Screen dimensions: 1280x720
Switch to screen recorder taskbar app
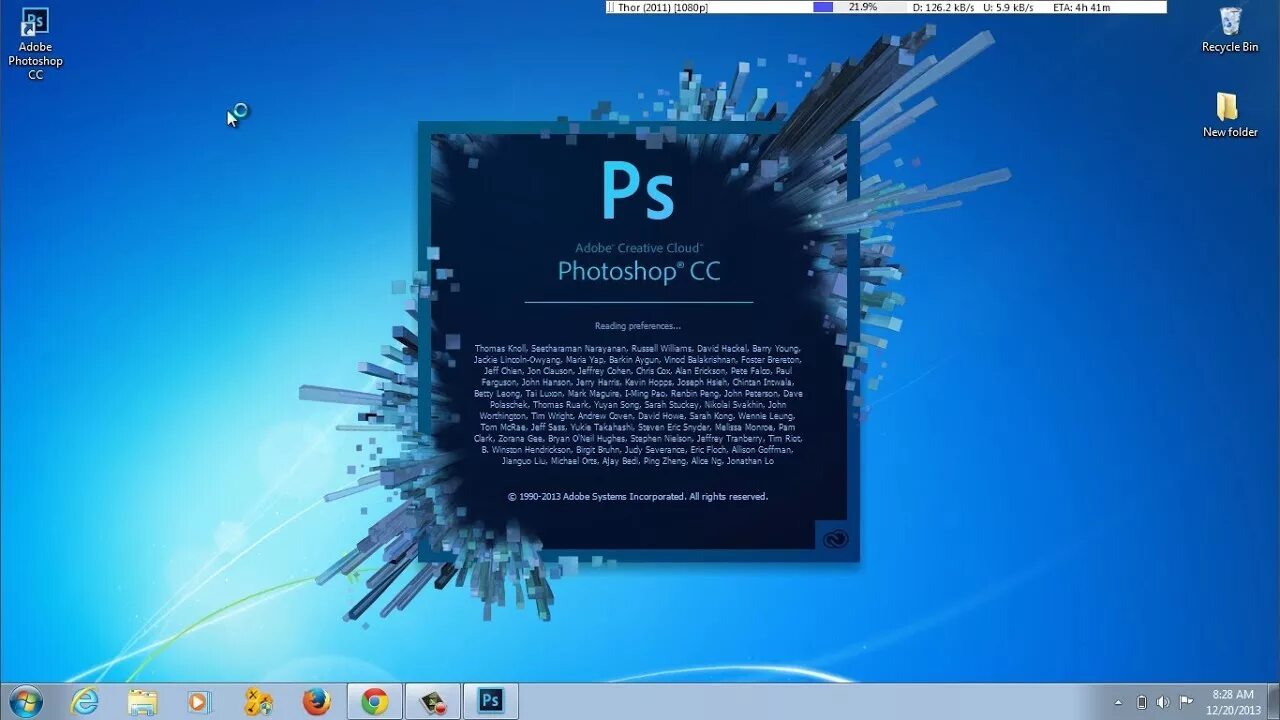(x=433, y=702)
